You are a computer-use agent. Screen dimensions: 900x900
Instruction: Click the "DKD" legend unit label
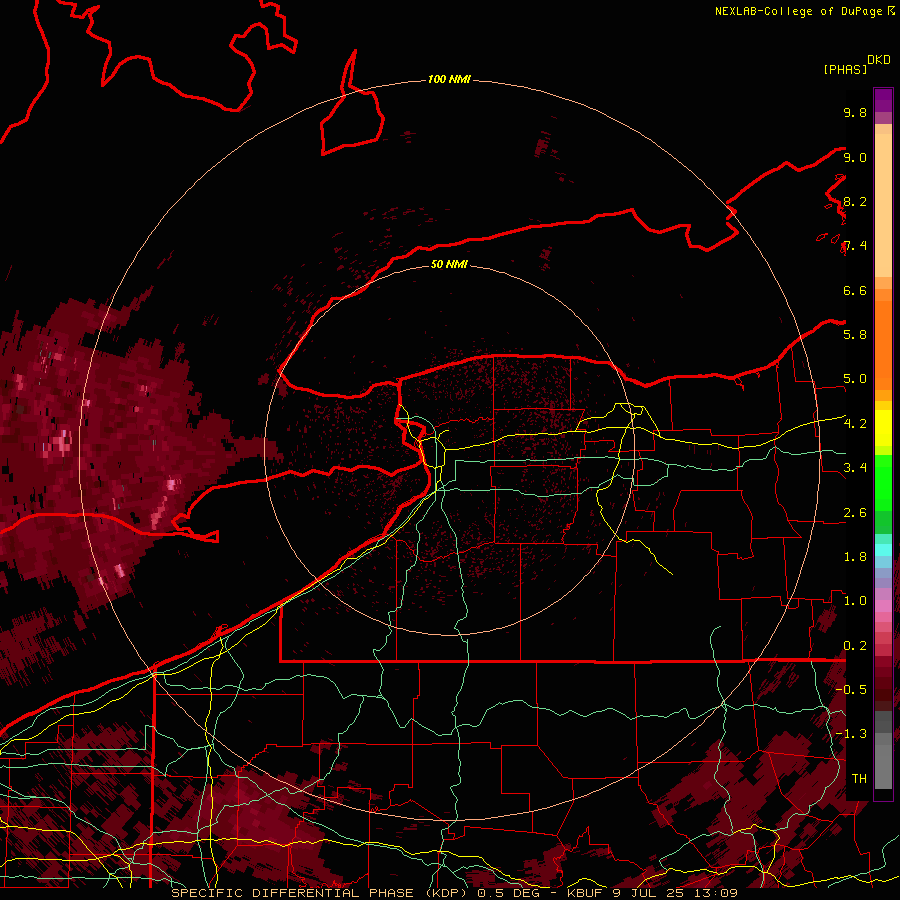[x=878, y=60]
